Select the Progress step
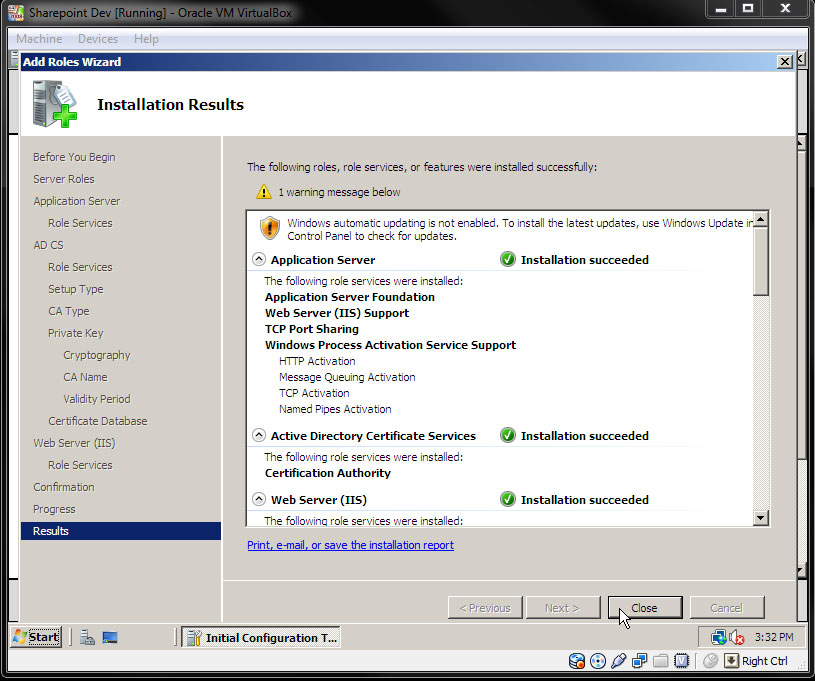This screenshot has height=681, width=815. pyautogui.click(x=54, y=509)
